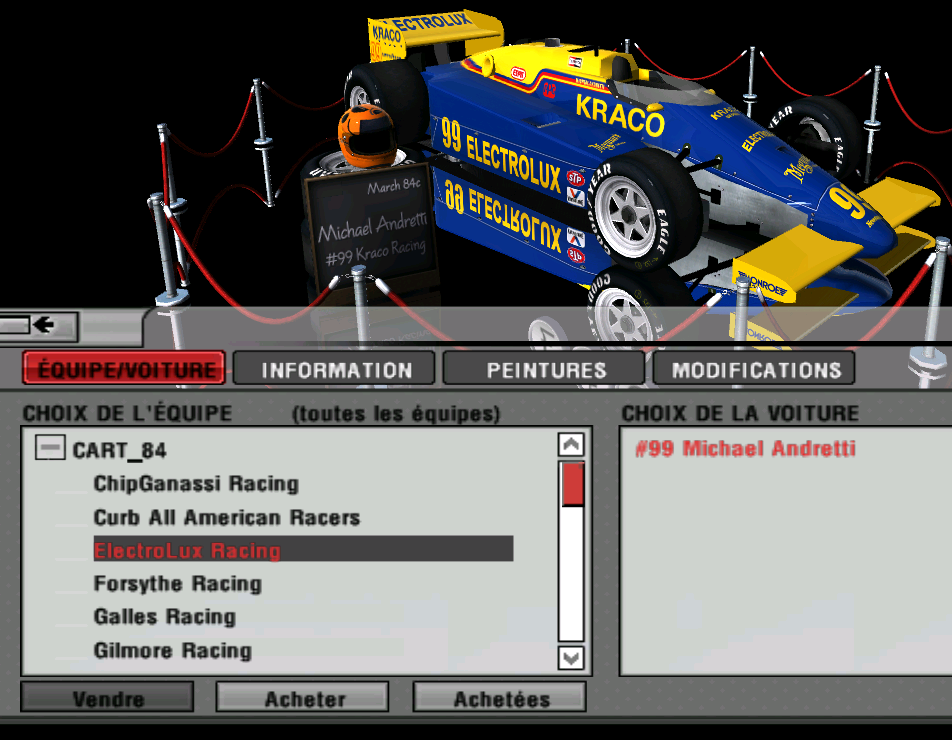The image size is (952, 740).
Task: Click the (toutes les équipes) filter label
Action: [x=396, y=414]
